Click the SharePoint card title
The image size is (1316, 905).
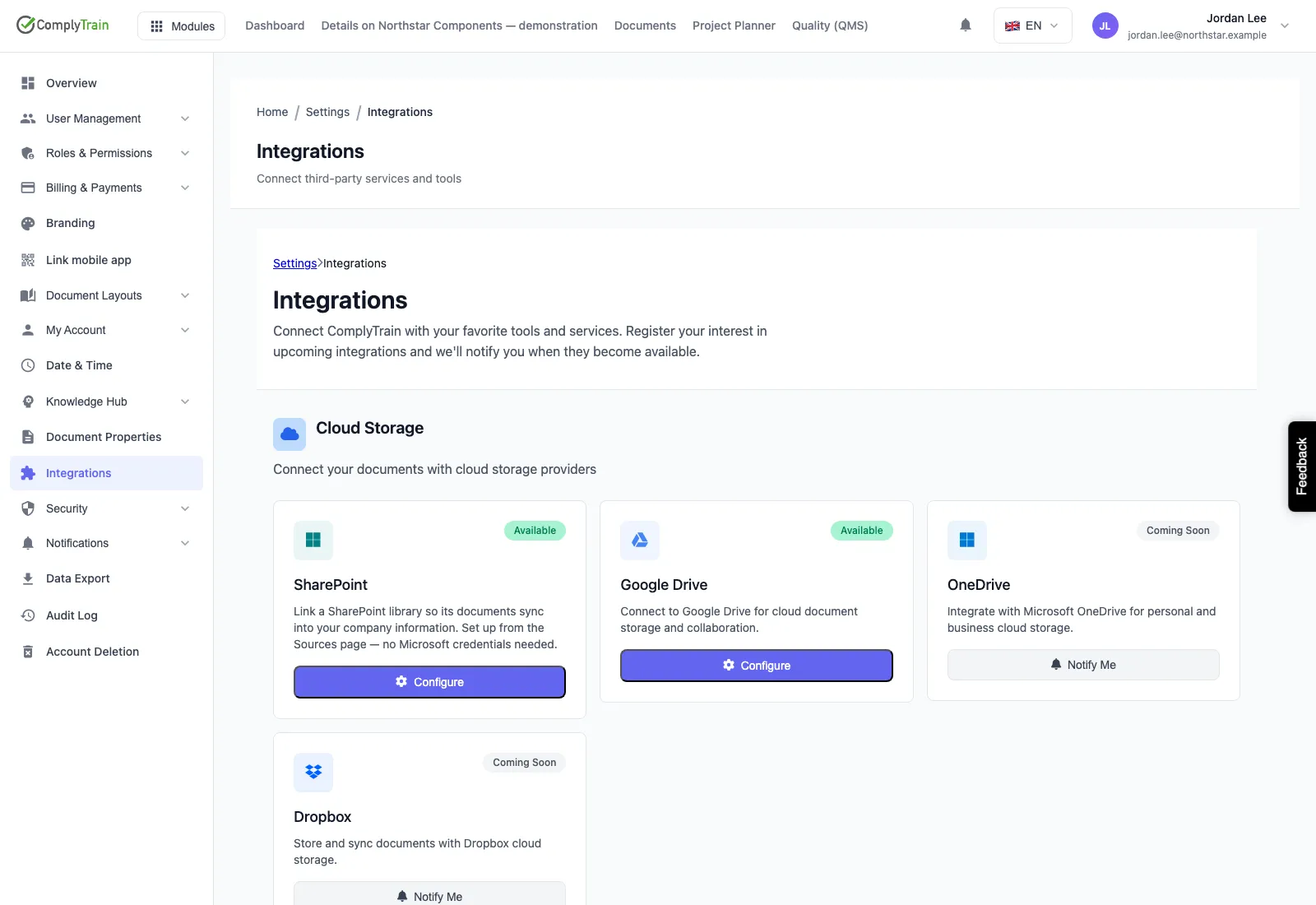pyautogui.click(x=331, y=585)
